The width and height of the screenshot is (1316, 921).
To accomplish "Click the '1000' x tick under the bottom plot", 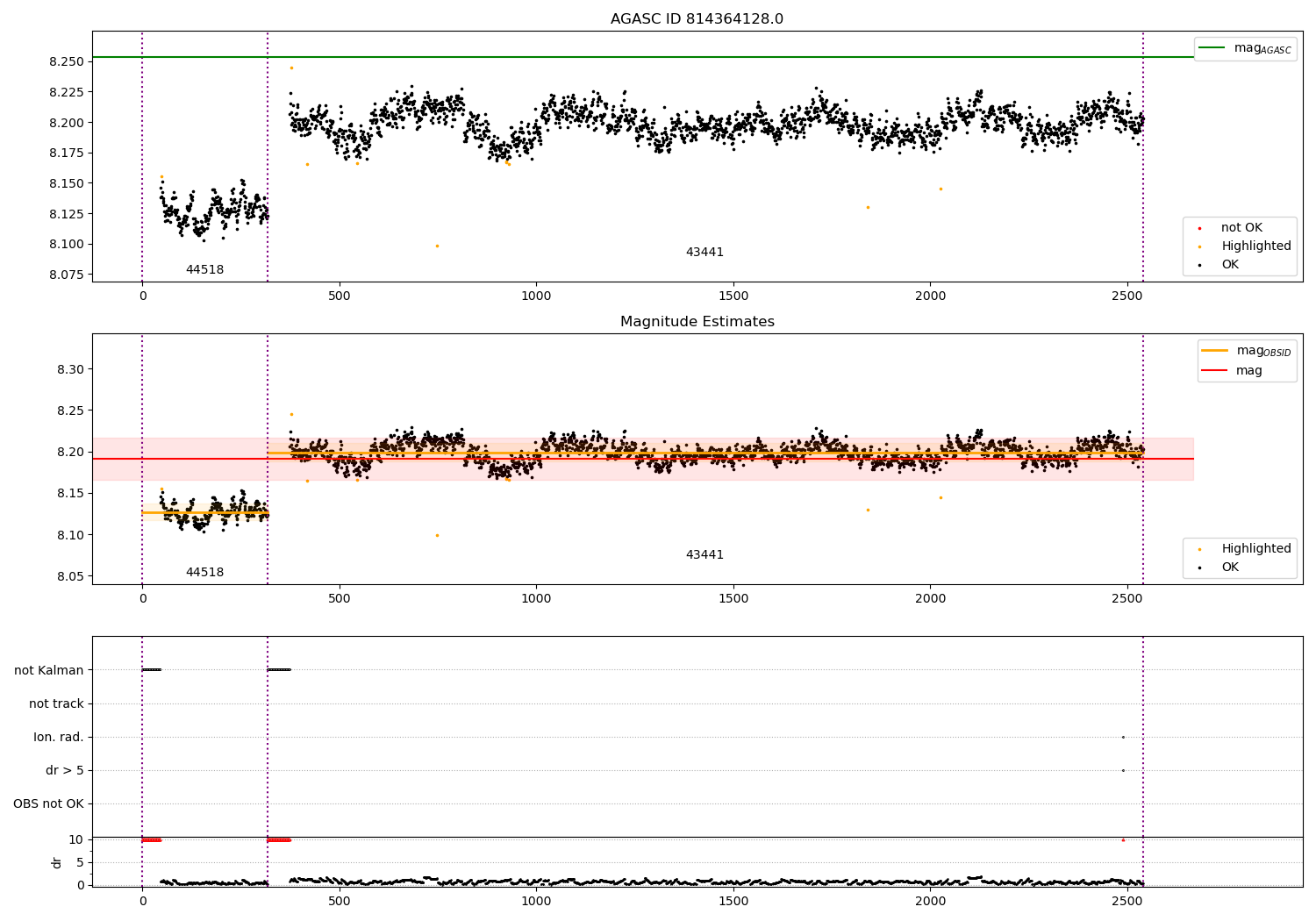I will tap(536, 902).
